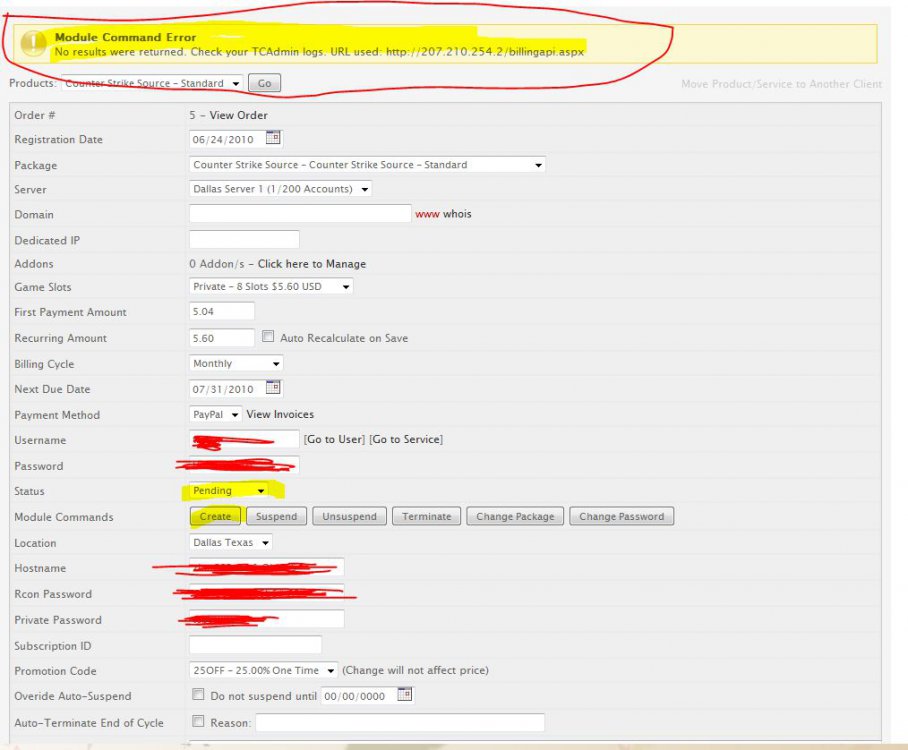This screenshot has width=908, height=750.
Task: Tick the Do not suspend until checkbox
Action: click(x=198, y=696)
